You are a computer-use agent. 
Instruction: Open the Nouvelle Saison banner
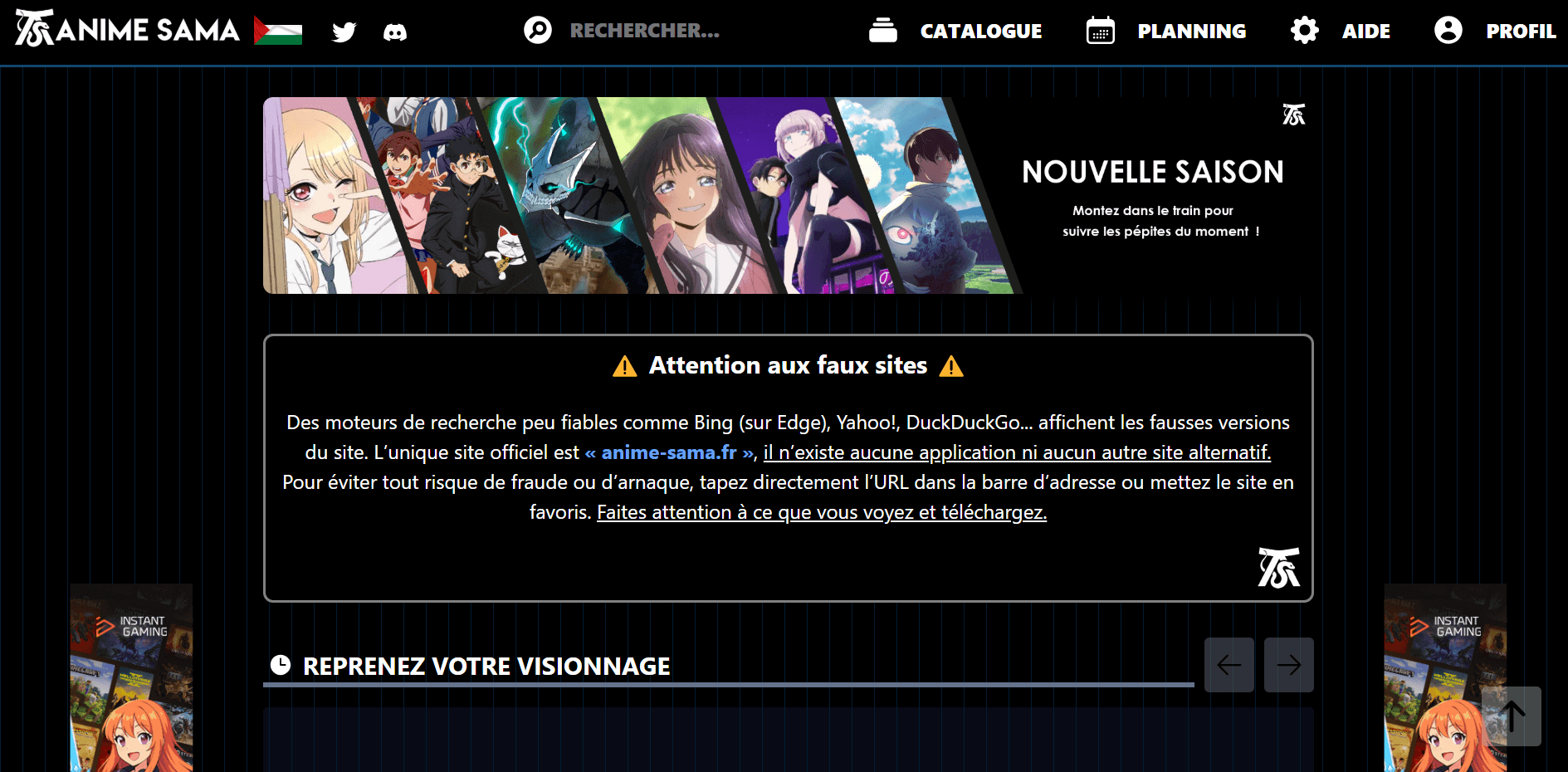click(x=788, y=195)
